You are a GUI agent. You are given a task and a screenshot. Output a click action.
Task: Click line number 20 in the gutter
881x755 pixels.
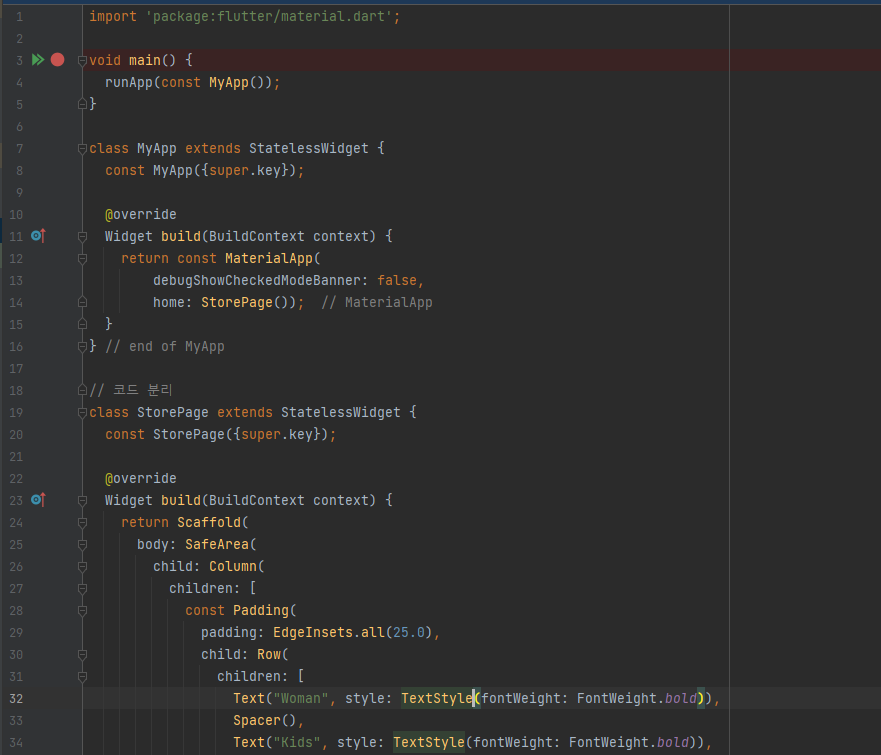click(16, 434)
